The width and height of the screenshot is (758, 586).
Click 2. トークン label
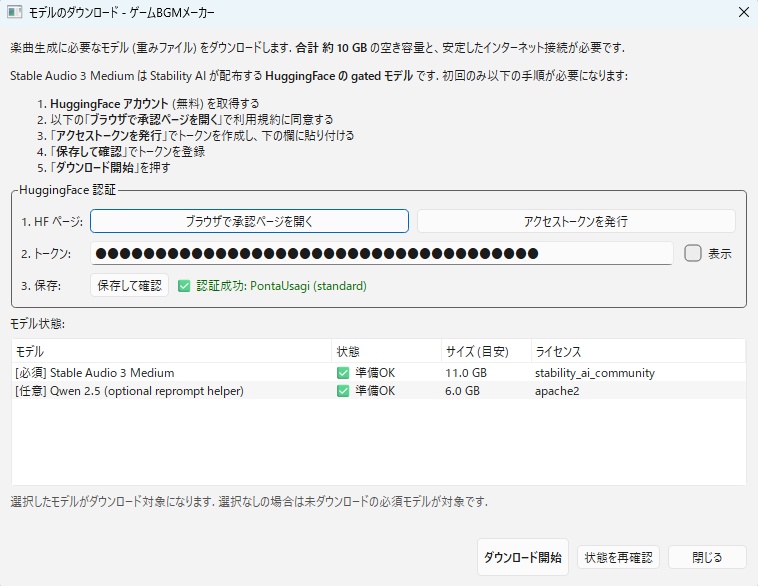46,254
